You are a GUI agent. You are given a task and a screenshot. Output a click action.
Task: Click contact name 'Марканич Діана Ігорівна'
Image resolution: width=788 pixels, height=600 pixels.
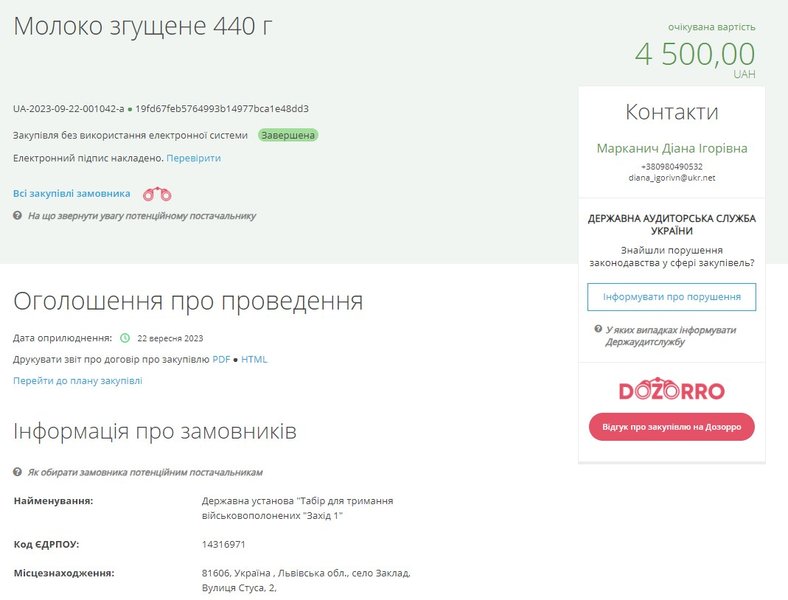(671, 149)
